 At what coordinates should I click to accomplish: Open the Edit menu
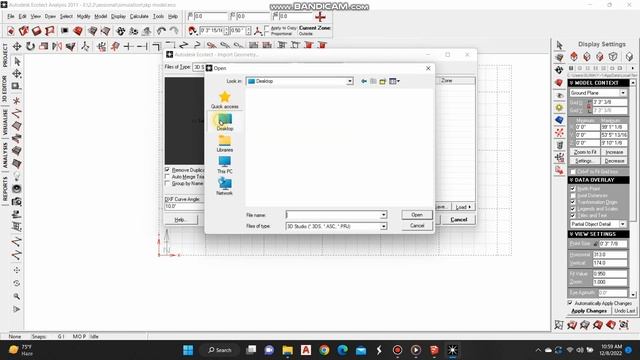[x=22, y=16]
